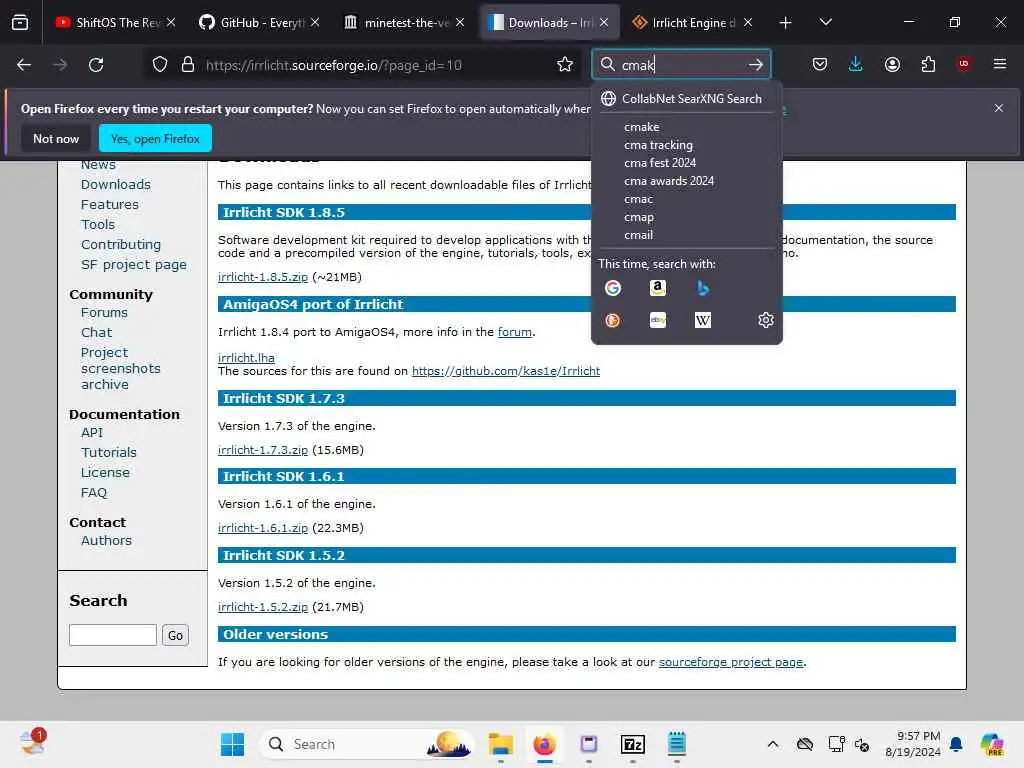Image resolution: width=1024 pixels, height=768 pixels.
Task: Click 'Not now' on the notification
Action: (x=56, y=138)
